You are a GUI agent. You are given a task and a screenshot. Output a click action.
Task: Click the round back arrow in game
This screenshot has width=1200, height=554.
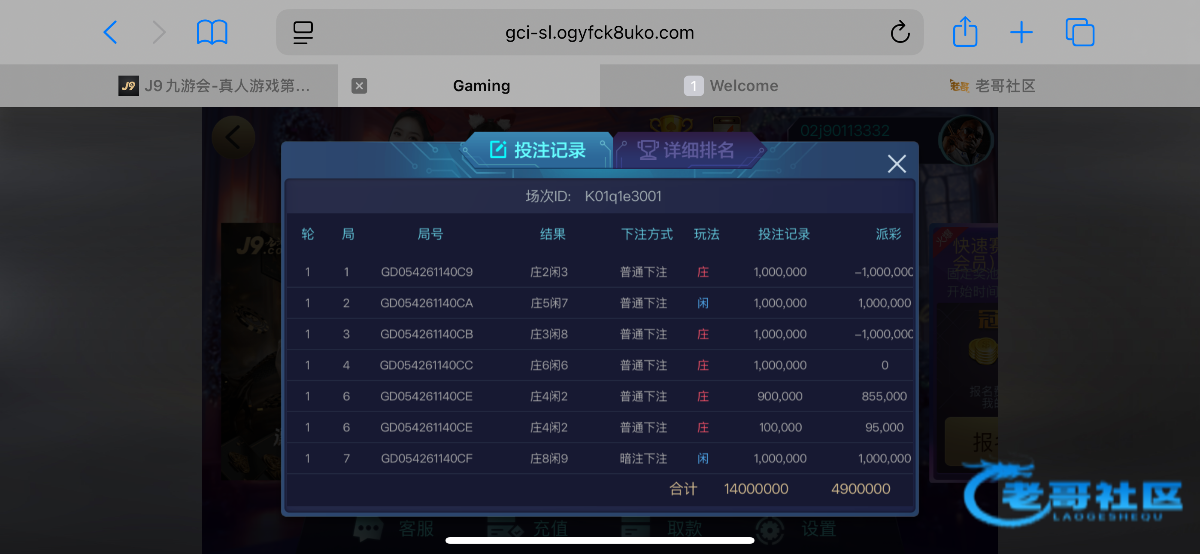coord(233,136)
